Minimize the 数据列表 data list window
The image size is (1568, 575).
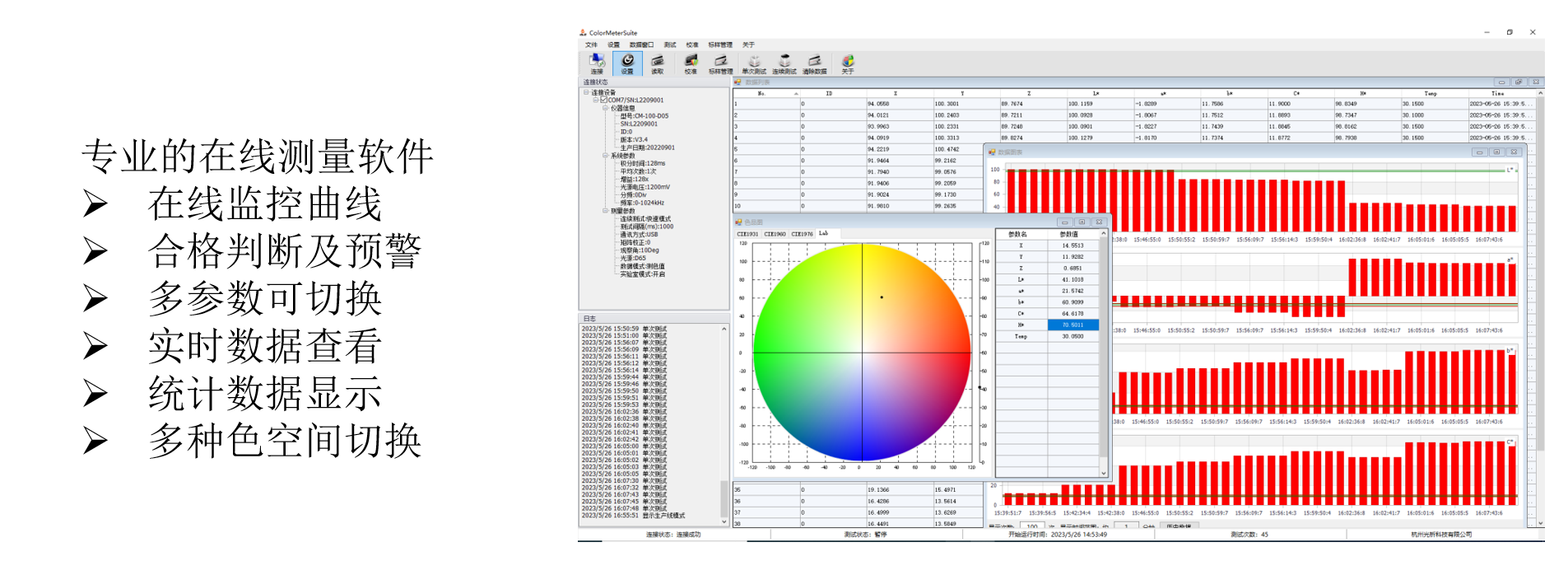(1501, 82)
